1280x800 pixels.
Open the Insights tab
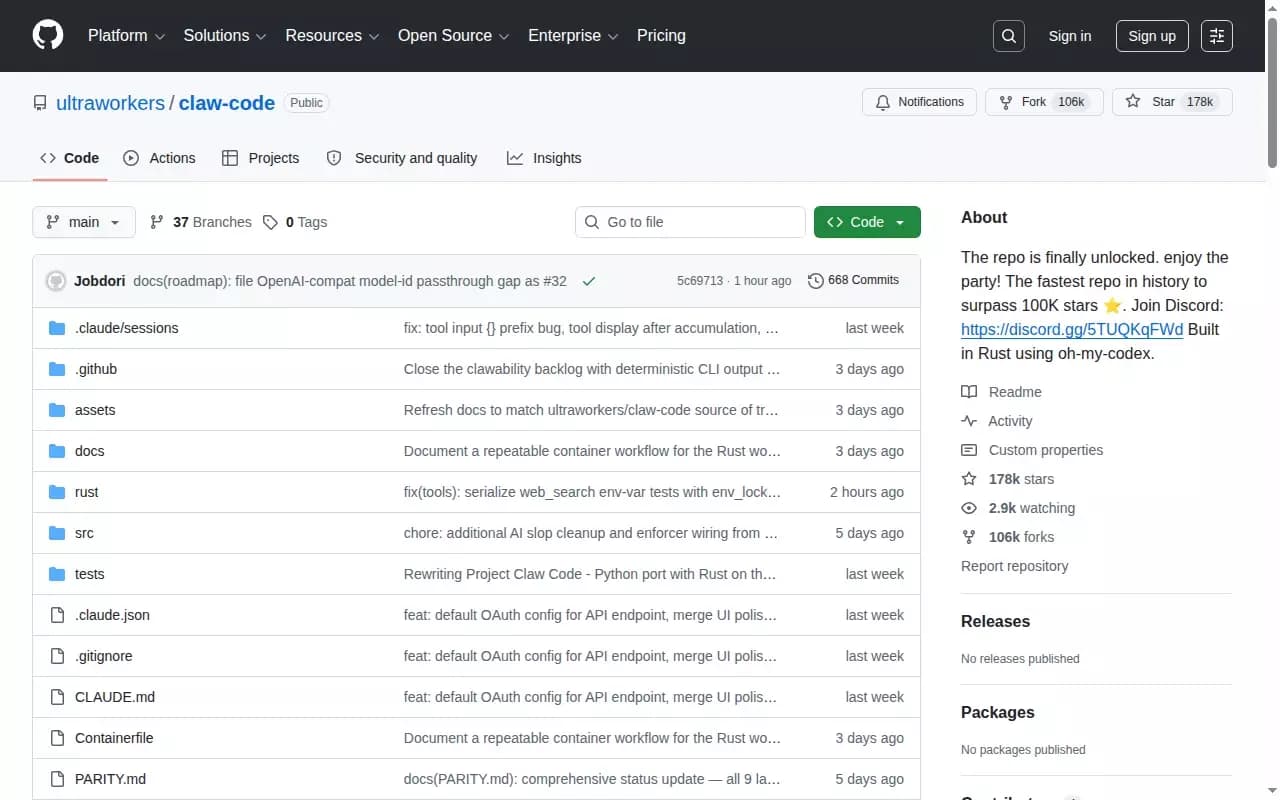[544, 158]
